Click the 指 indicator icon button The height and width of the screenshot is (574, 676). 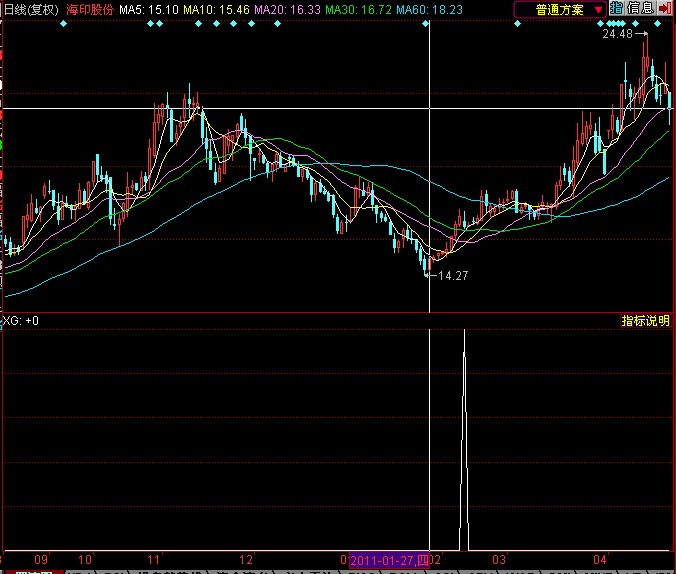(616, 9)
